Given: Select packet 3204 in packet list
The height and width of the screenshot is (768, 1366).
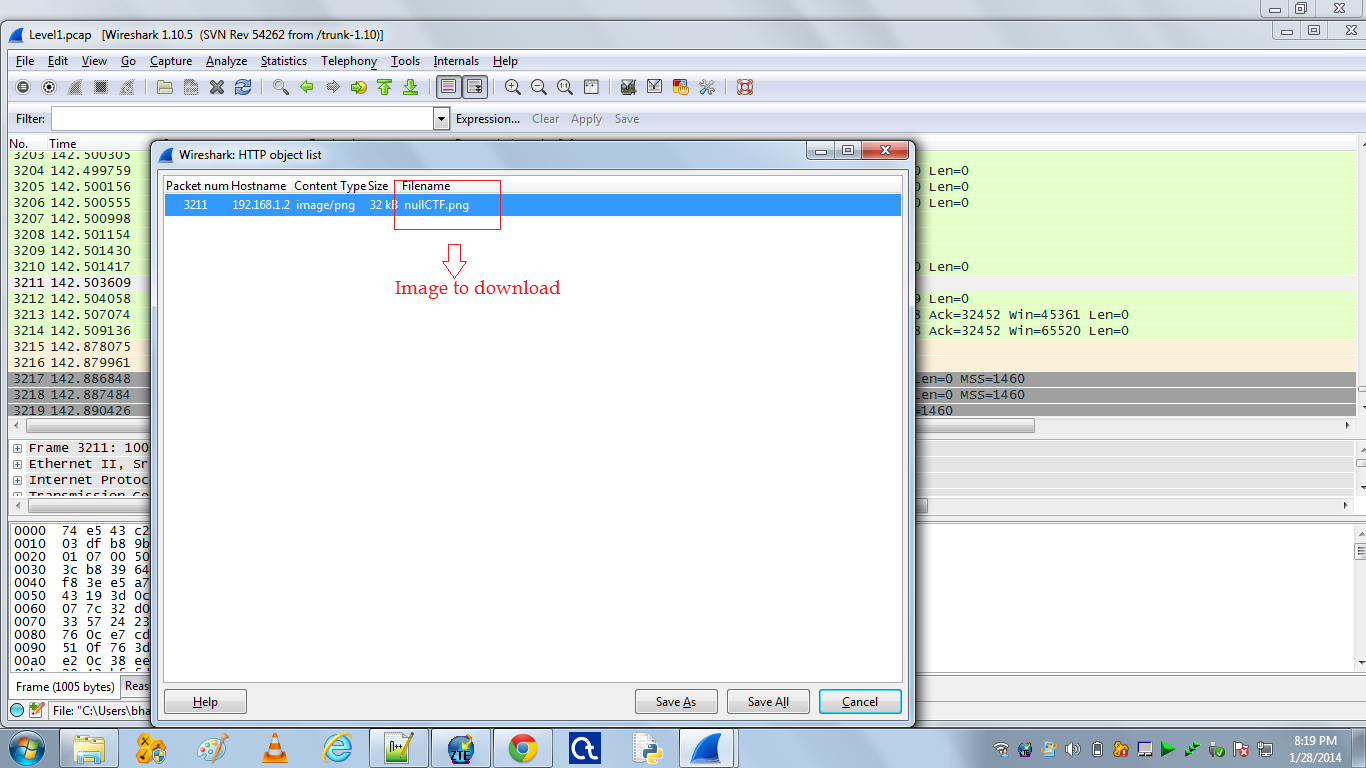Looking at the screenshot, I should (80, 171).
